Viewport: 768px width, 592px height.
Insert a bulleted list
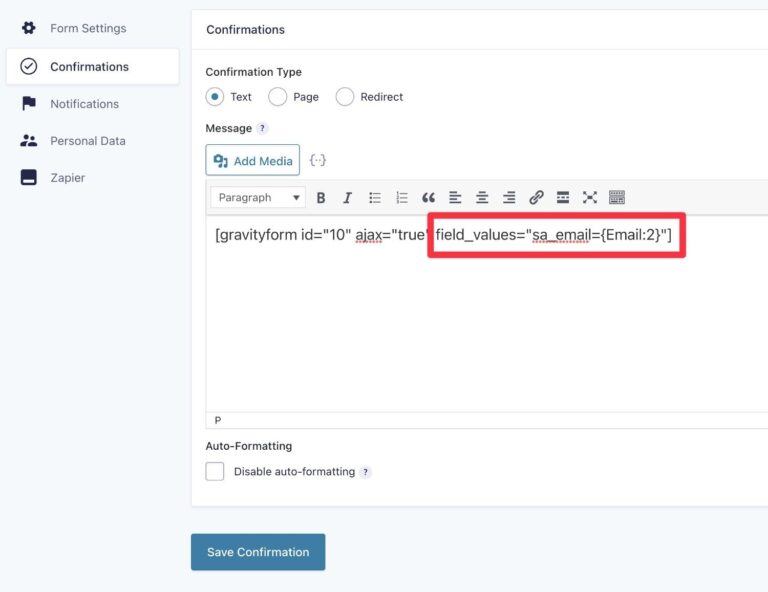(375, 198)
